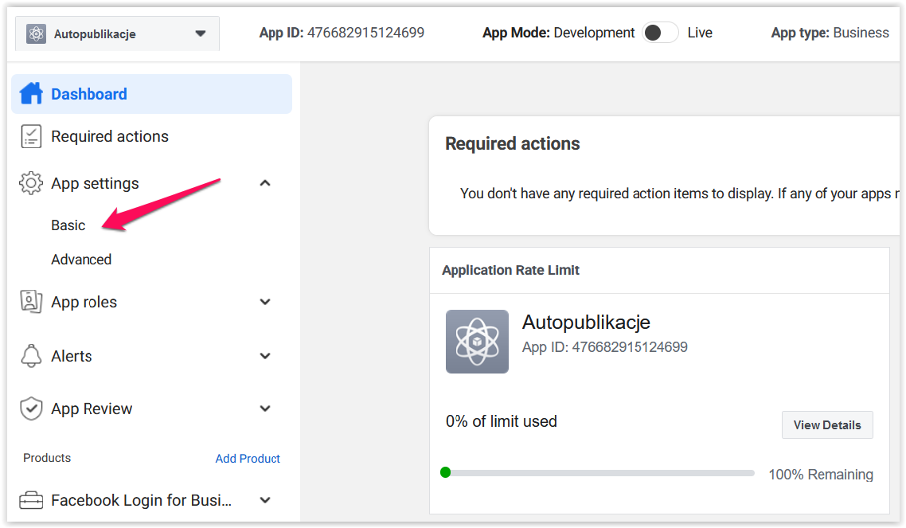The width and height of the screenshot is (906, 528).
Task: Click the App Mode: Development label
Action: (x=559, y=33)
